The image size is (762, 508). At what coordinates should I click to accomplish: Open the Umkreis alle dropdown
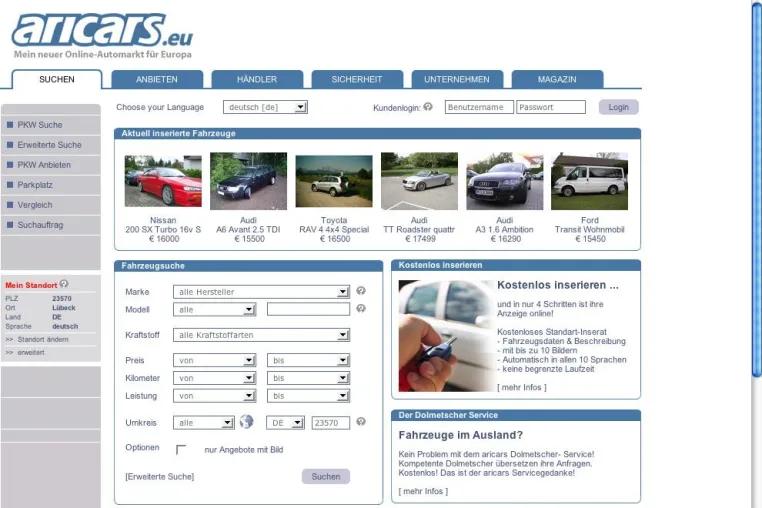click(x=204, y=422)
